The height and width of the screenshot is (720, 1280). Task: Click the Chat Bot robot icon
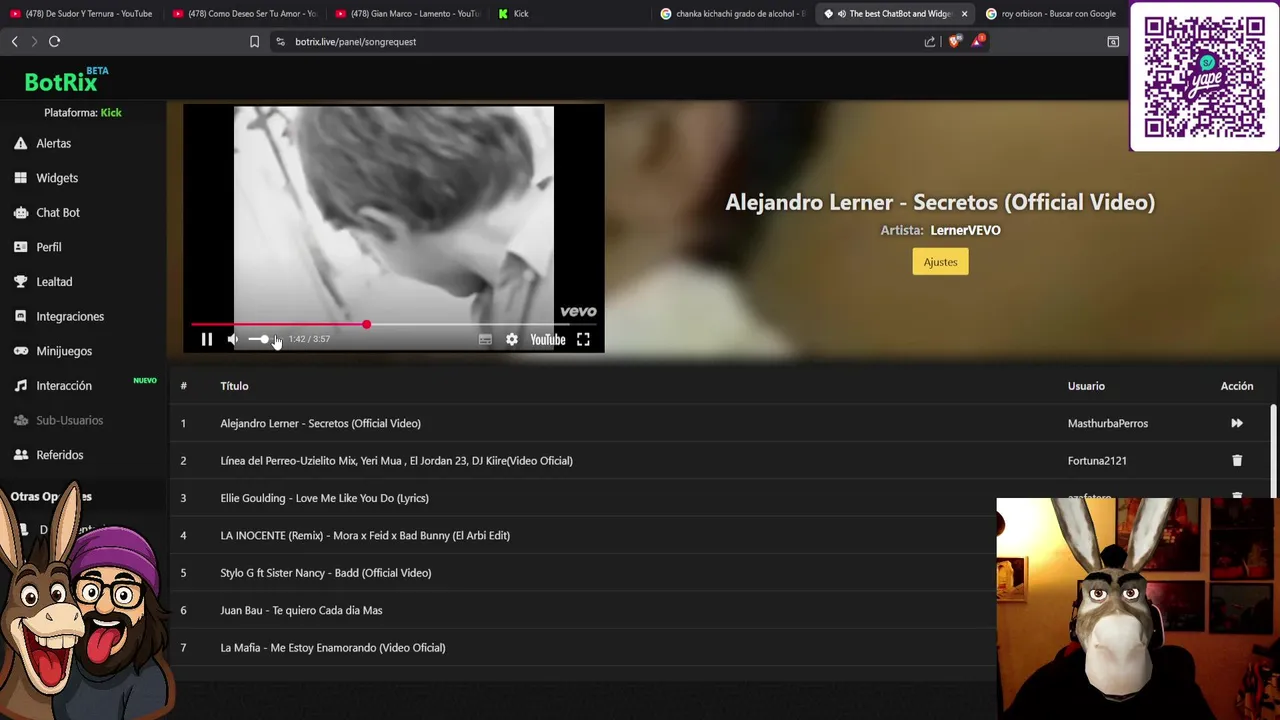pyautogui.click(x=20, y=213)
